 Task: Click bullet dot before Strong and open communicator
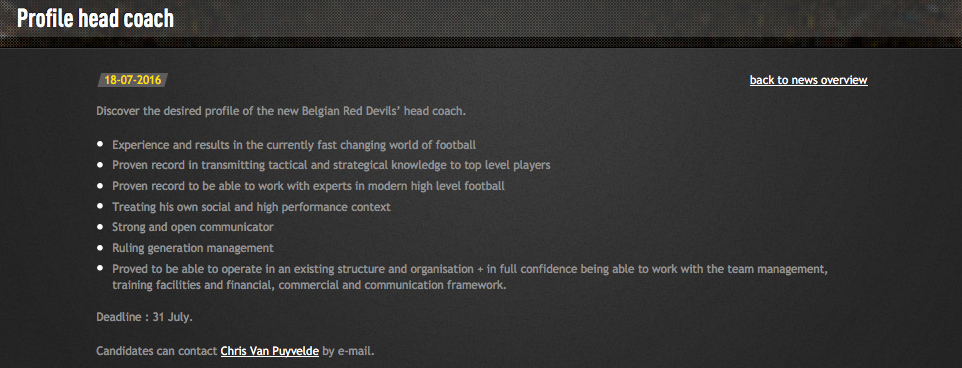pos(101,227)
